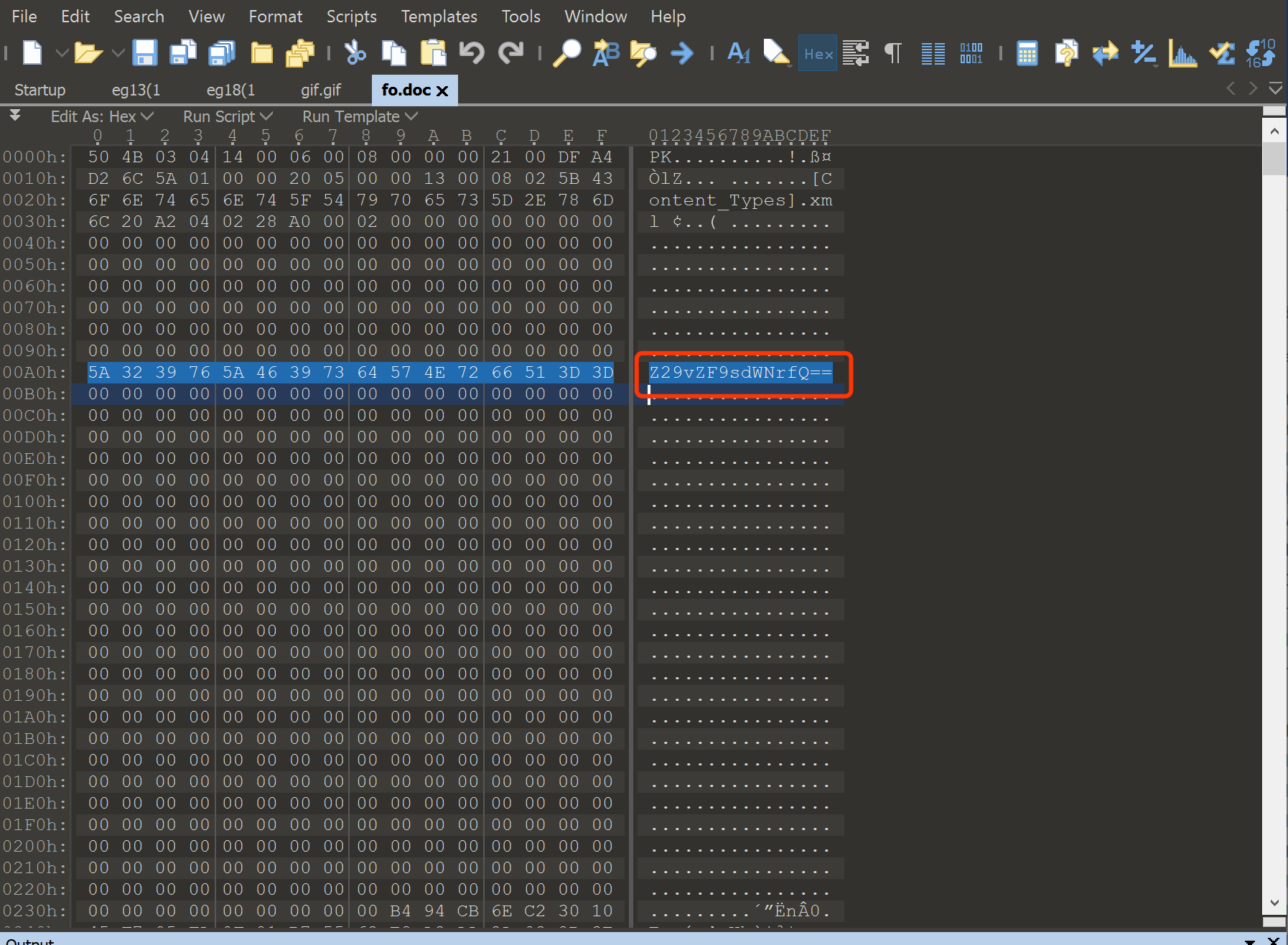Open the Search menu
The height and width of the screenshot is (945, 1288).
tap(139, 16)
